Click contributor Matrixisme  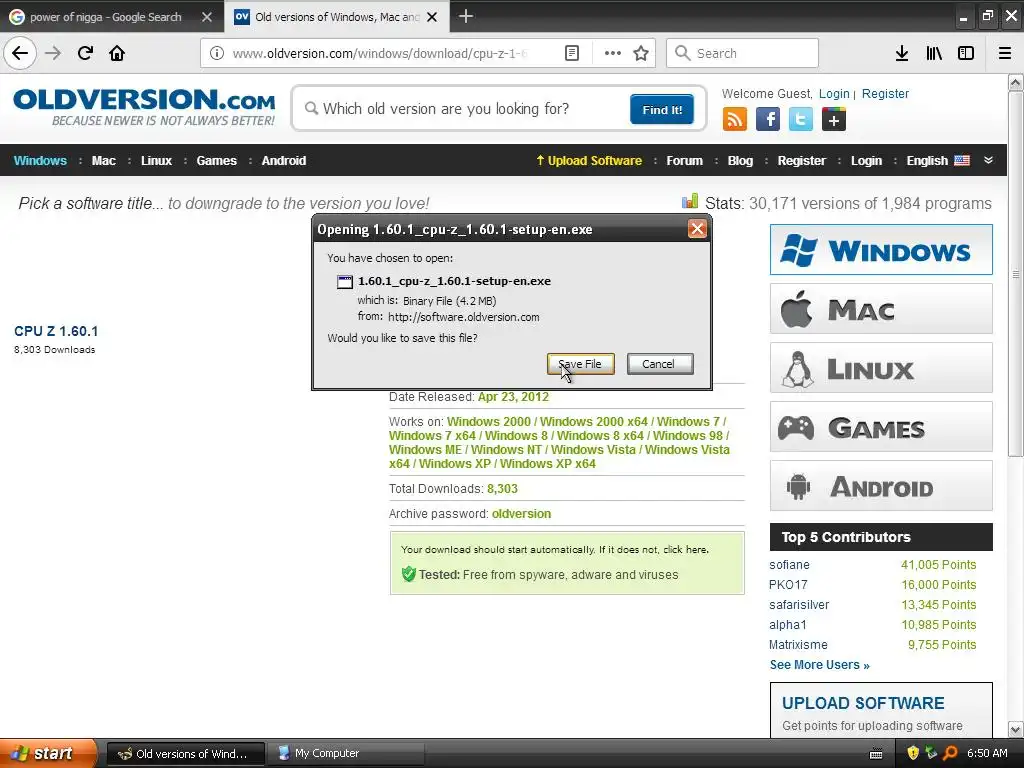point(798,645)
